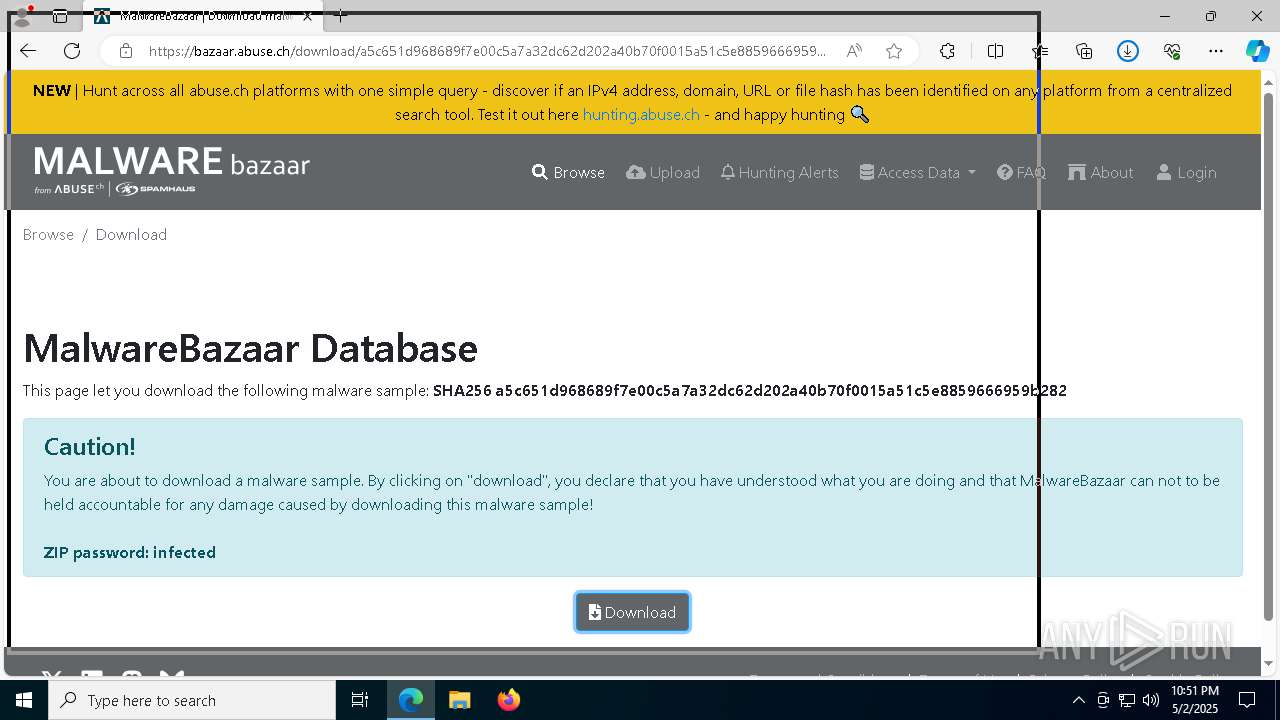Show hidden system tray icons
Image resolution: width=1280 pixels, height=720 pixels.
point(1078,700)
